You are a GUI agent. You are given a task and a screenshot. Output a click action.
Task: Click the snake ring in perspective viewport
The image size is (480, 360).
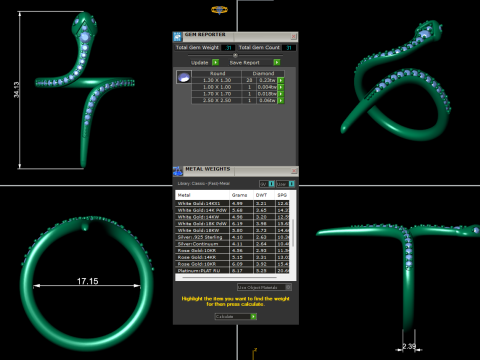pos(397,80)
